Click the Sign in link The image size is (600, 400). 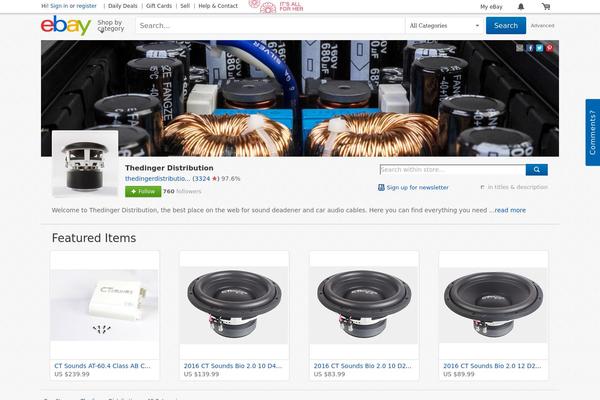[59, 6]
